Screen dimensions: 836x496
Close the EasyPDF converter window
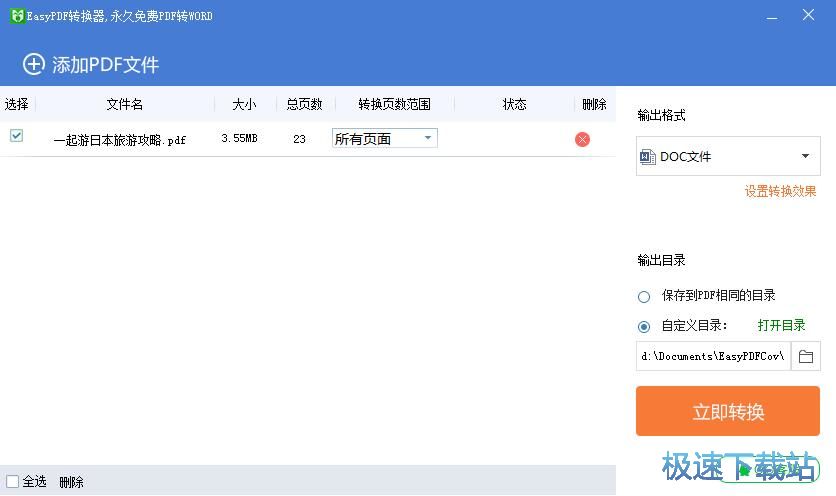point(808,15)
